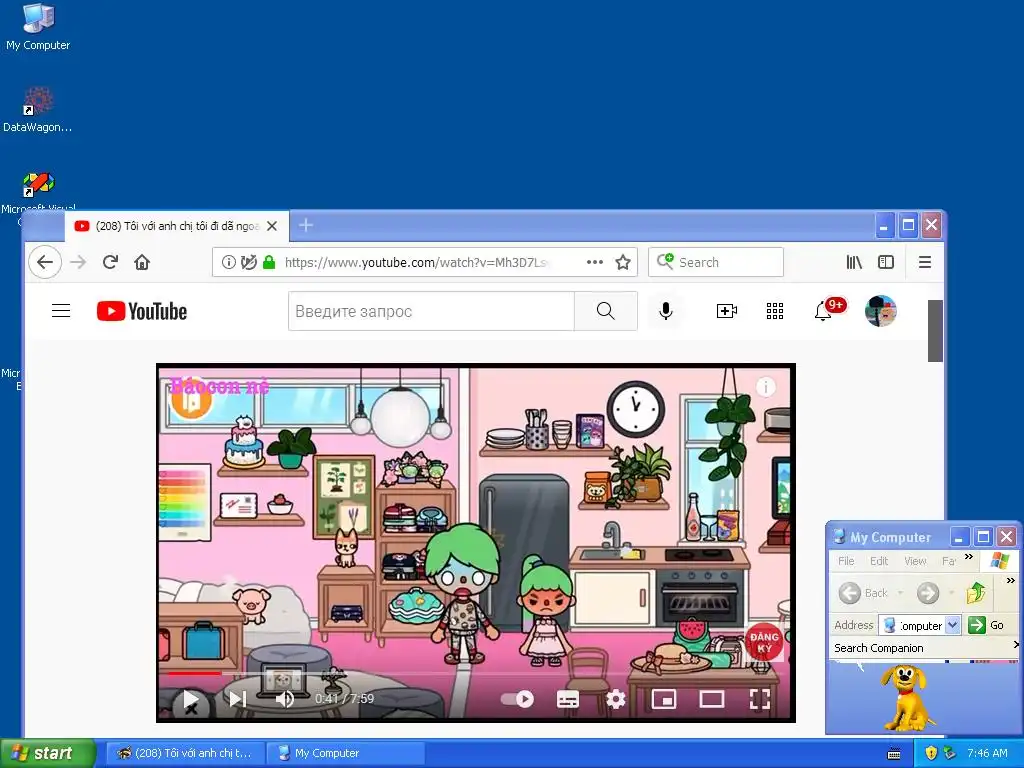Bookmark this page with star icon
This screenshot has height=768, width=1024.
(623, 263)
